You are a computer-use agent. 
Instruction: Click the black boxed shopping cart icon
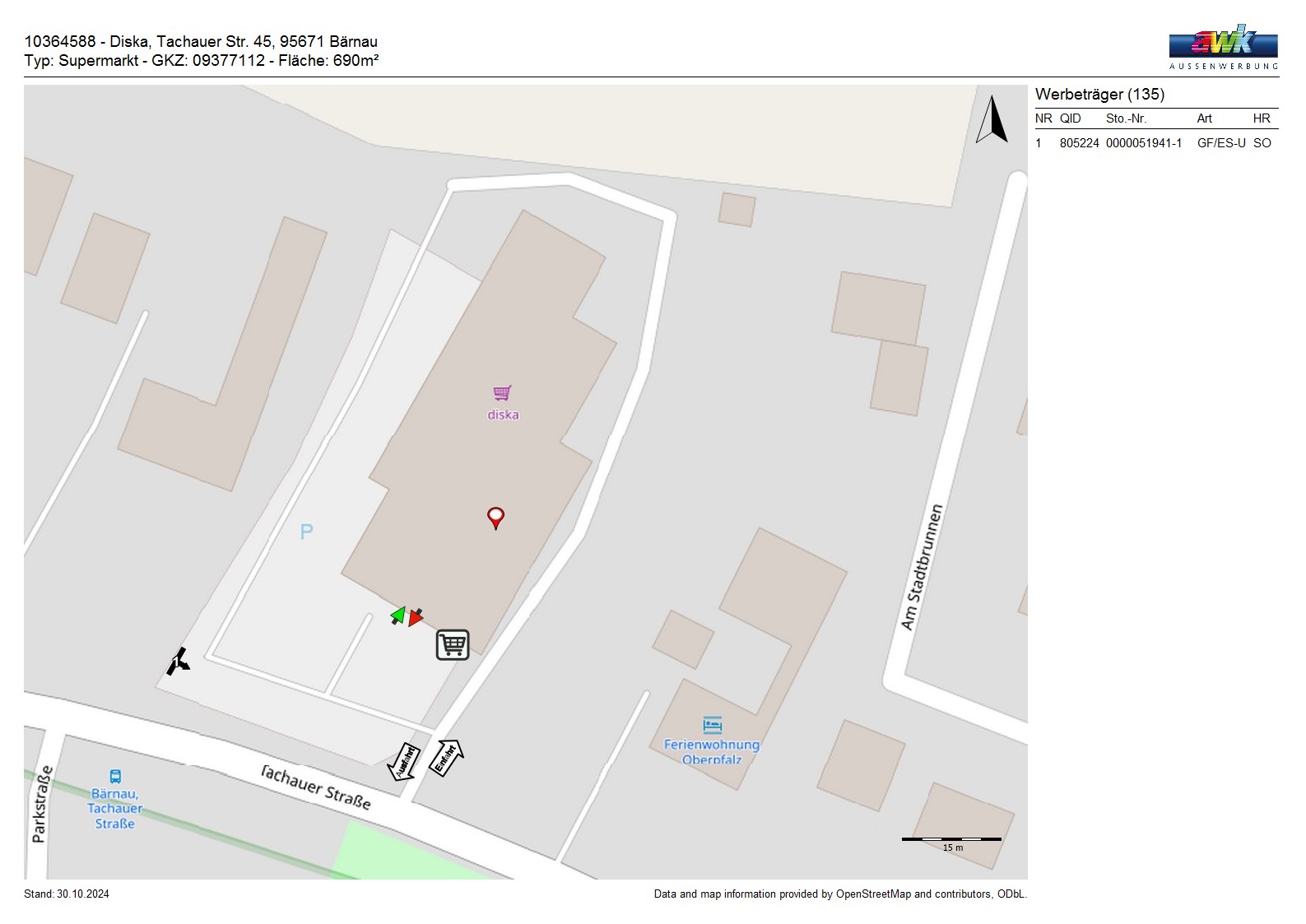point(452,645)
